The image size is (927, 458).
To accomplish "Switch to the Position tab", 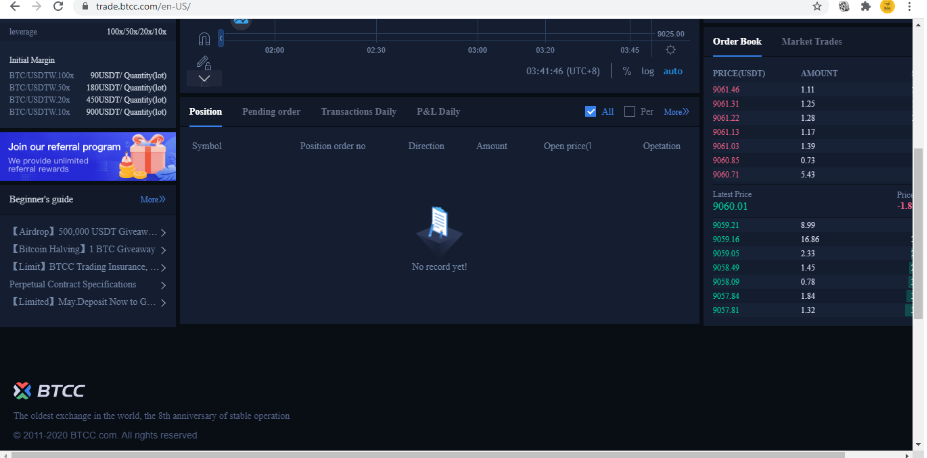I will coord(205,112).
